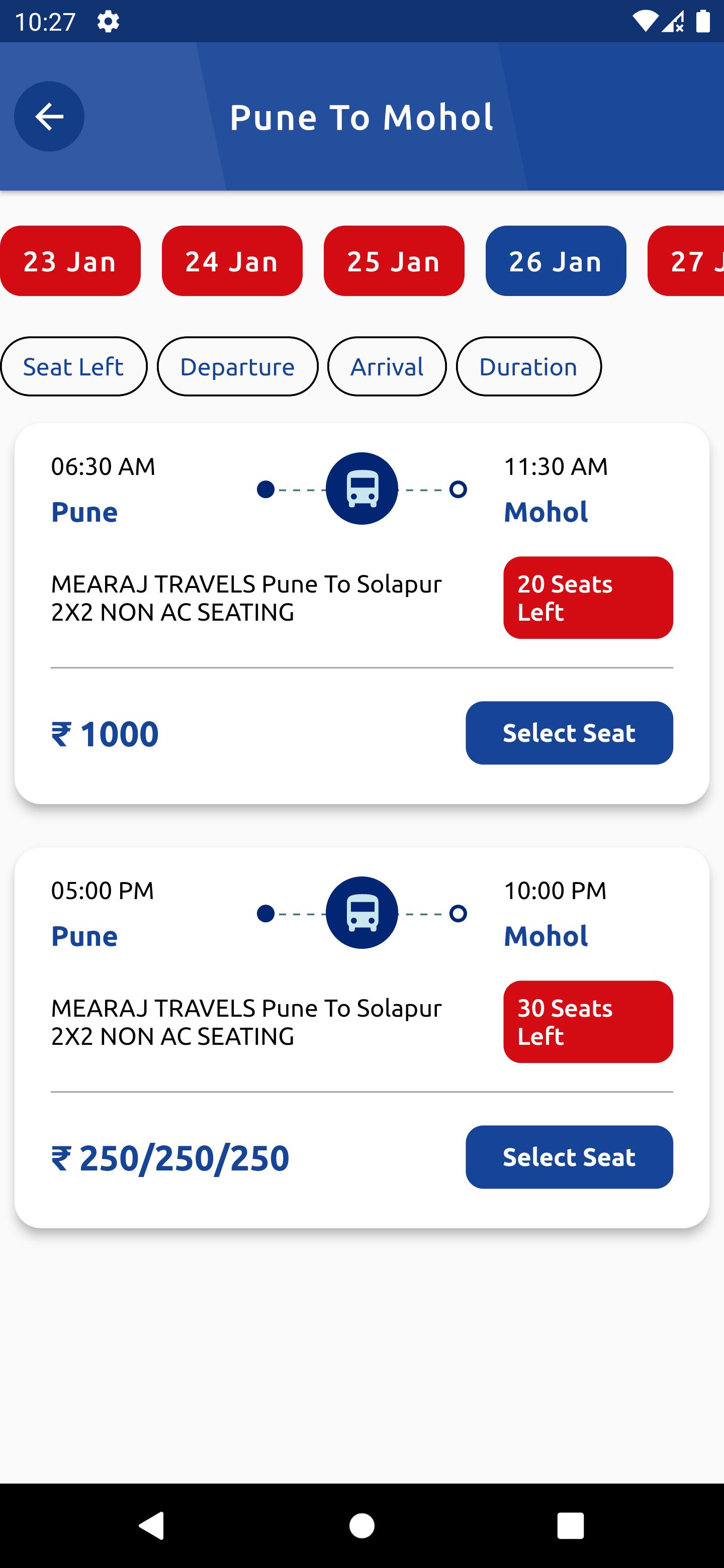Sort by Seat Left filter
Image resolution: width=724 pixels, height=1568 pixels.
point(74,366)
